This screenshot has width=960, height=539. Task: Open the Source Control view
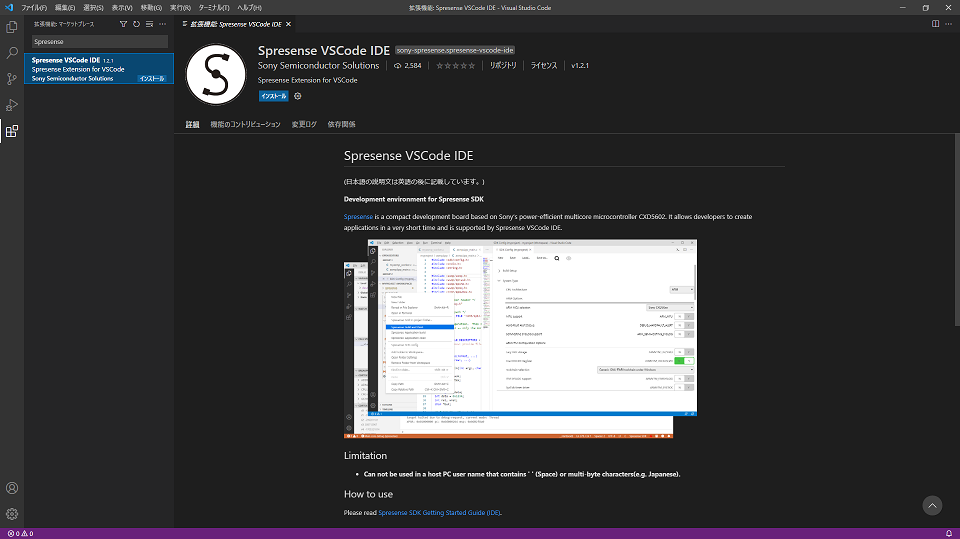point(12,79)
